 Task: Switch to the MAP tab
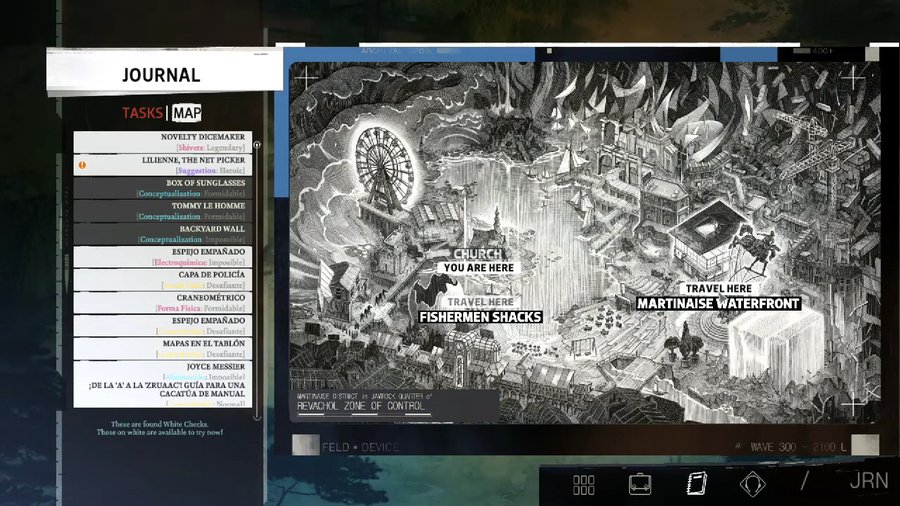click(x=187, y=113)
